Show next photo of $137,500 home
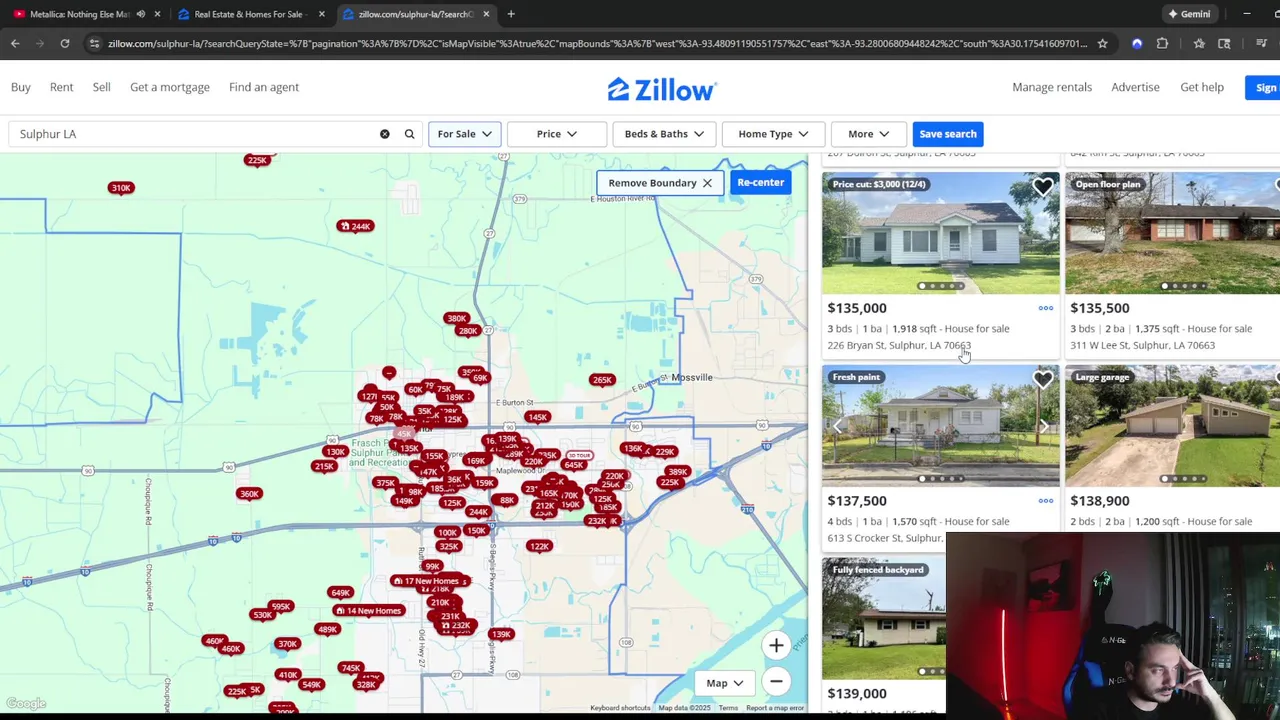 pyautogui.click(x=1043, y=426)
